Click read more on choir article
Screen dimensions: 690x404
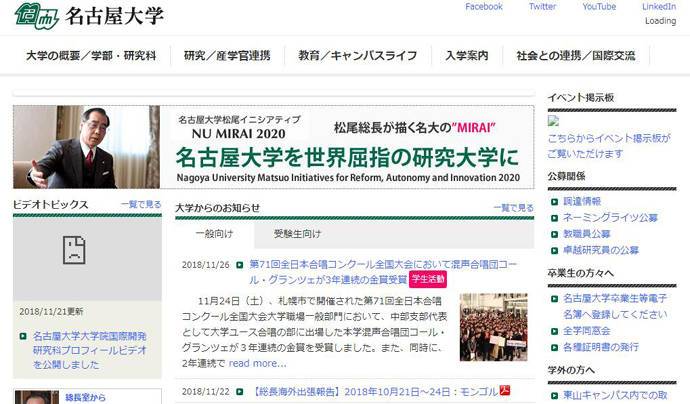click(258, 363)
